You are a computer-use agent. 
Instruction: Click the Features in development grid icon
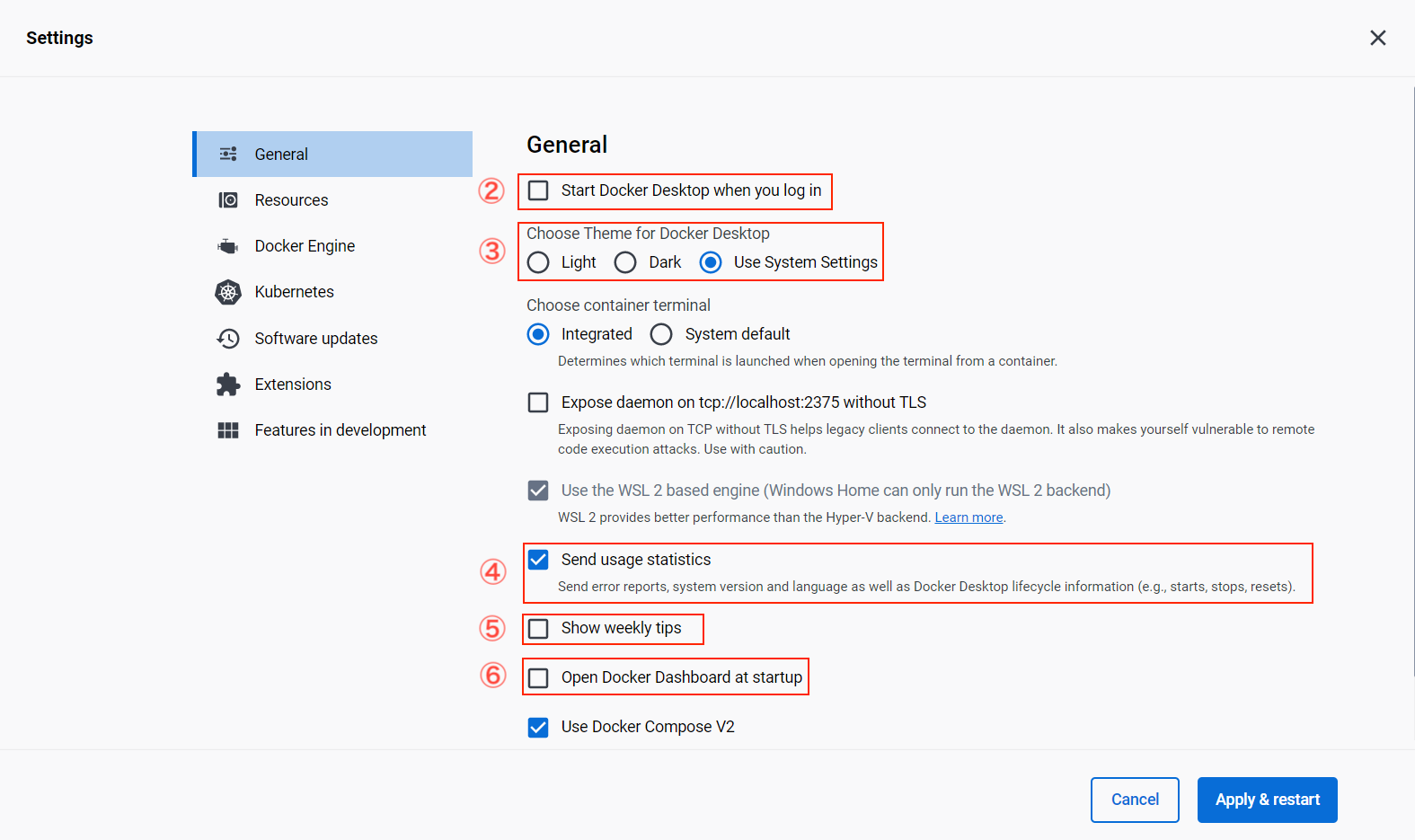pyautogui.click(x=228, y=430)
